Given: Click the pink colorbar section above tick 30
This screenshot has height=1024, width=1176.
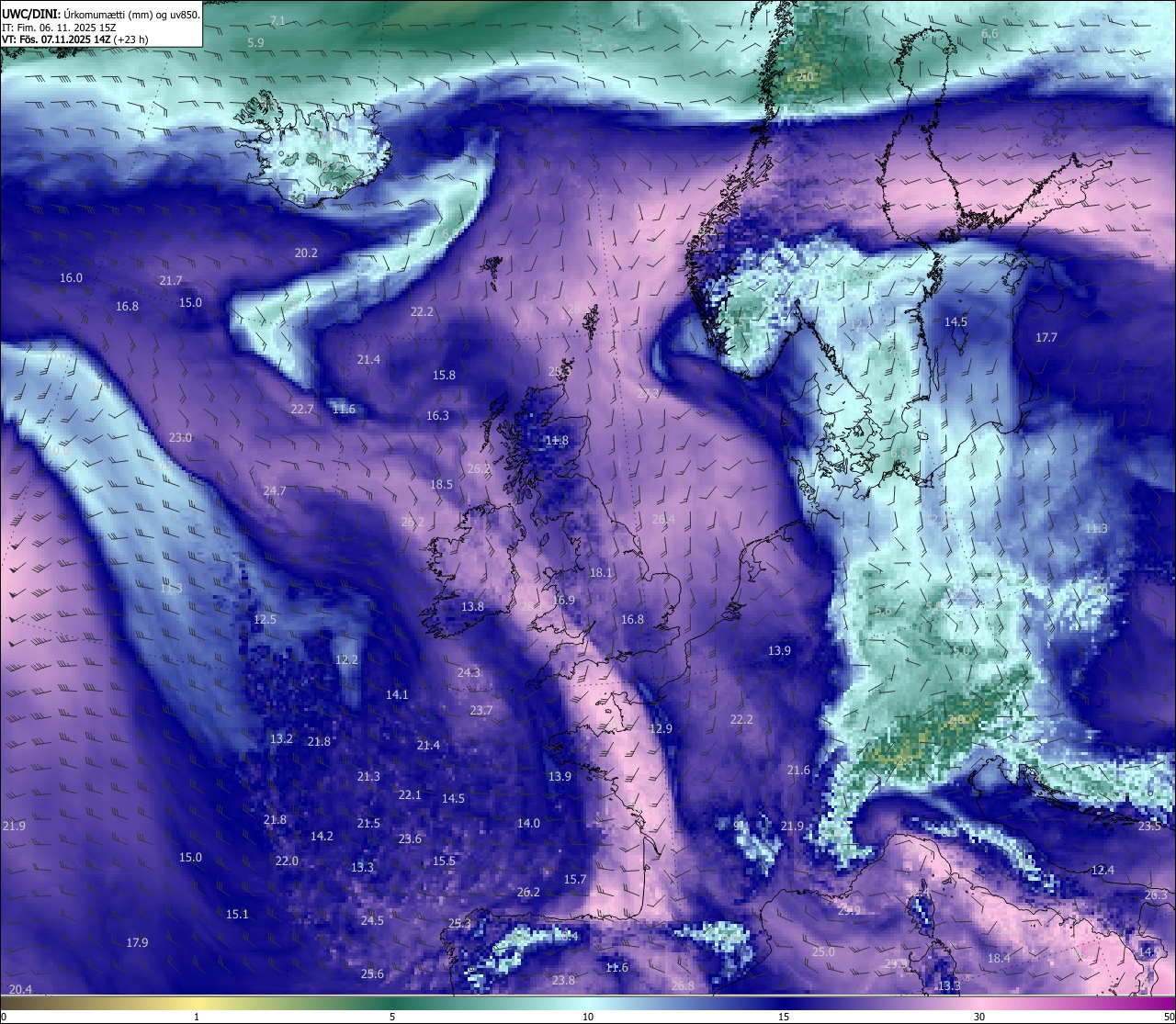Looking at the screenshot, I should tap(979, 1002).
